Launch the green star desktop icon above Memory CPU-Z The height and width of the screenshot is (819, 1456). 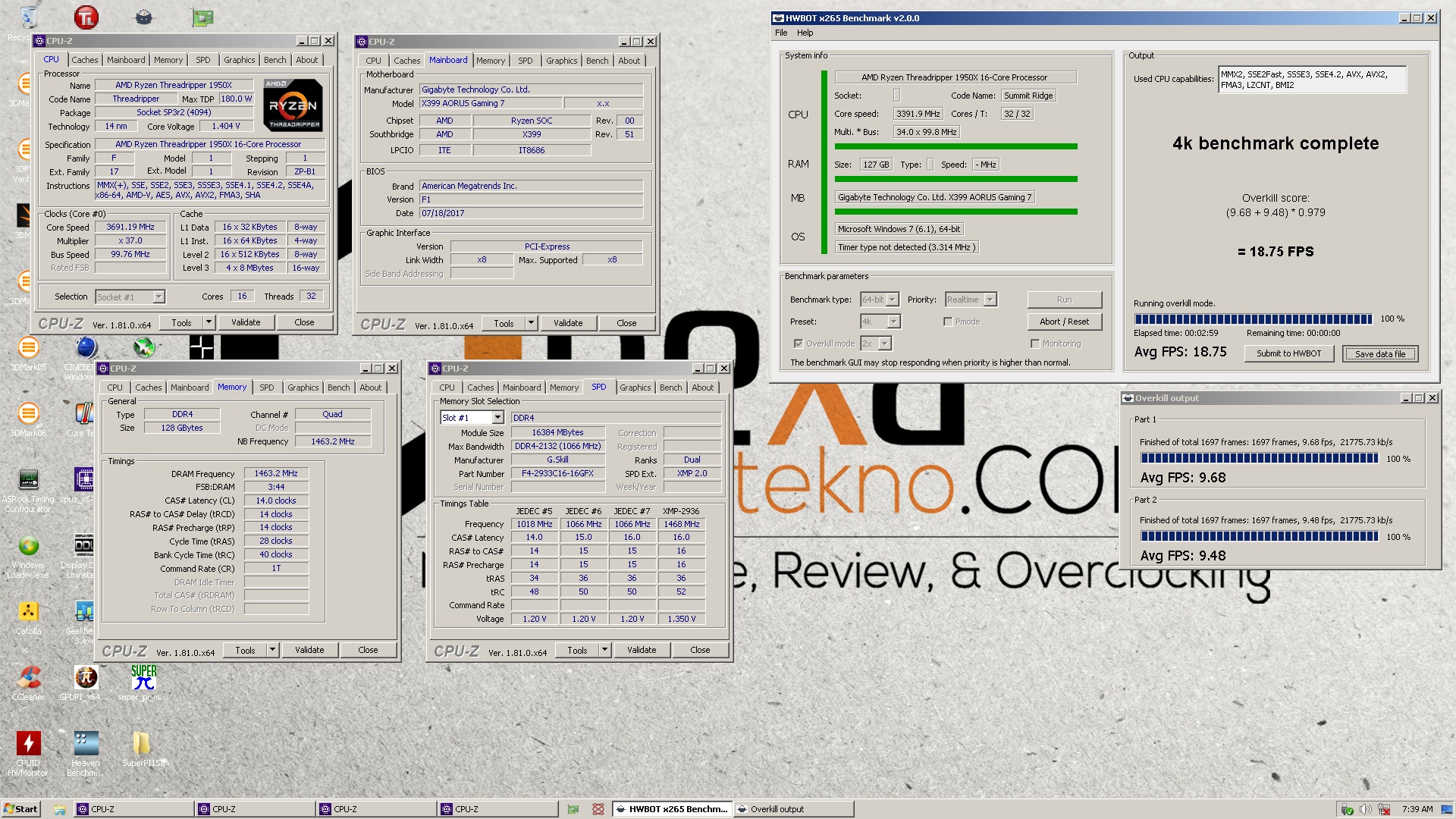click(144, 347)
